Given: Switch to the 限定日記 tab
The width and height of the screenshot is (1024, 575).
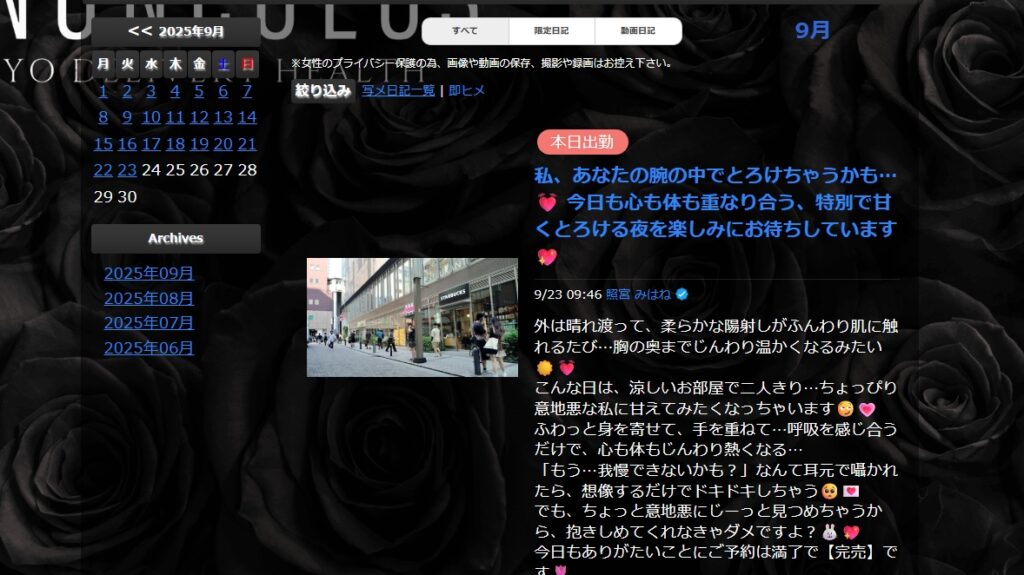Looking at the screenshot, I should tap(551, 31).
